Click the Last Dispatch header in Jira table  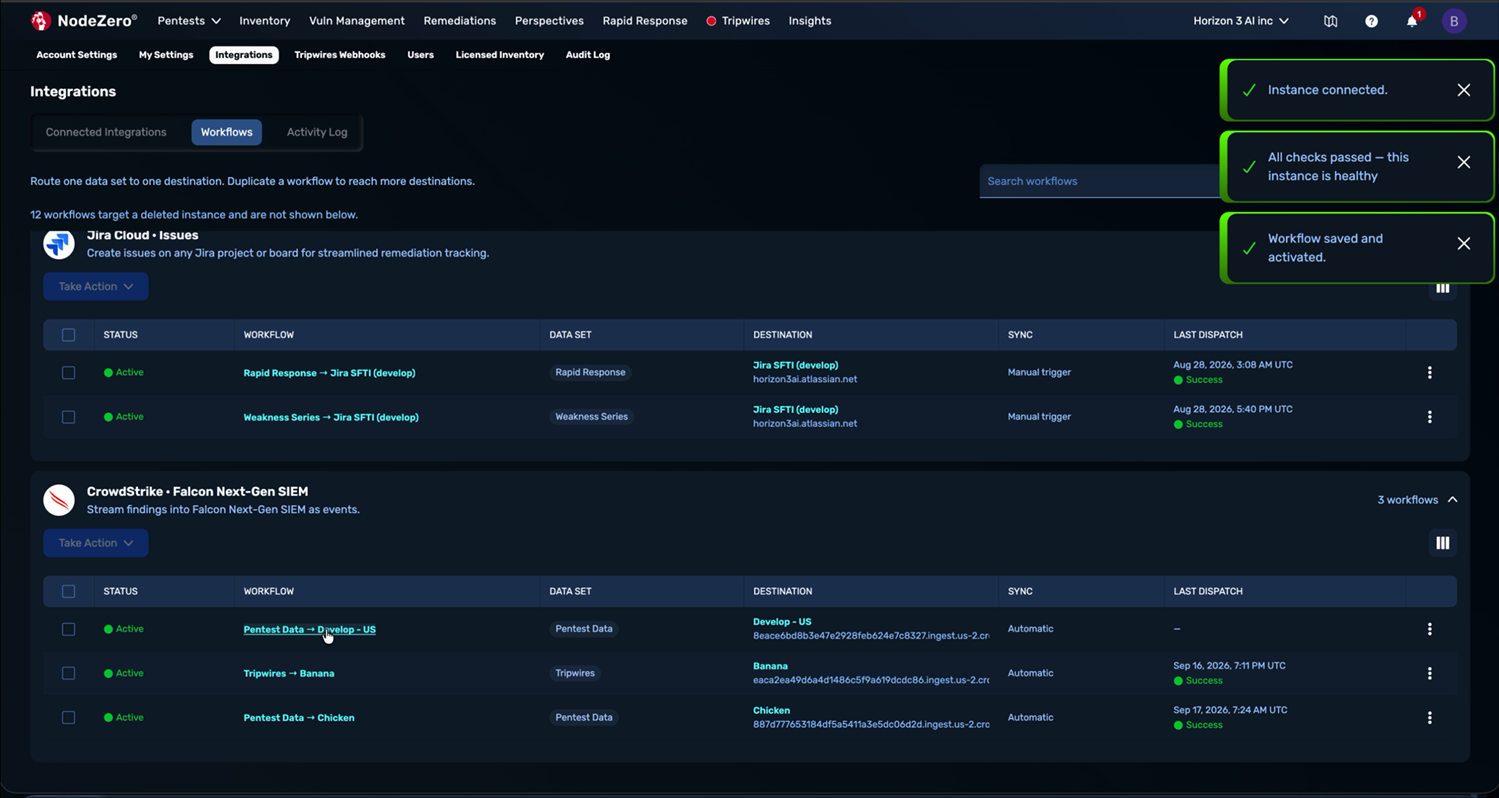coord(1208,335)
